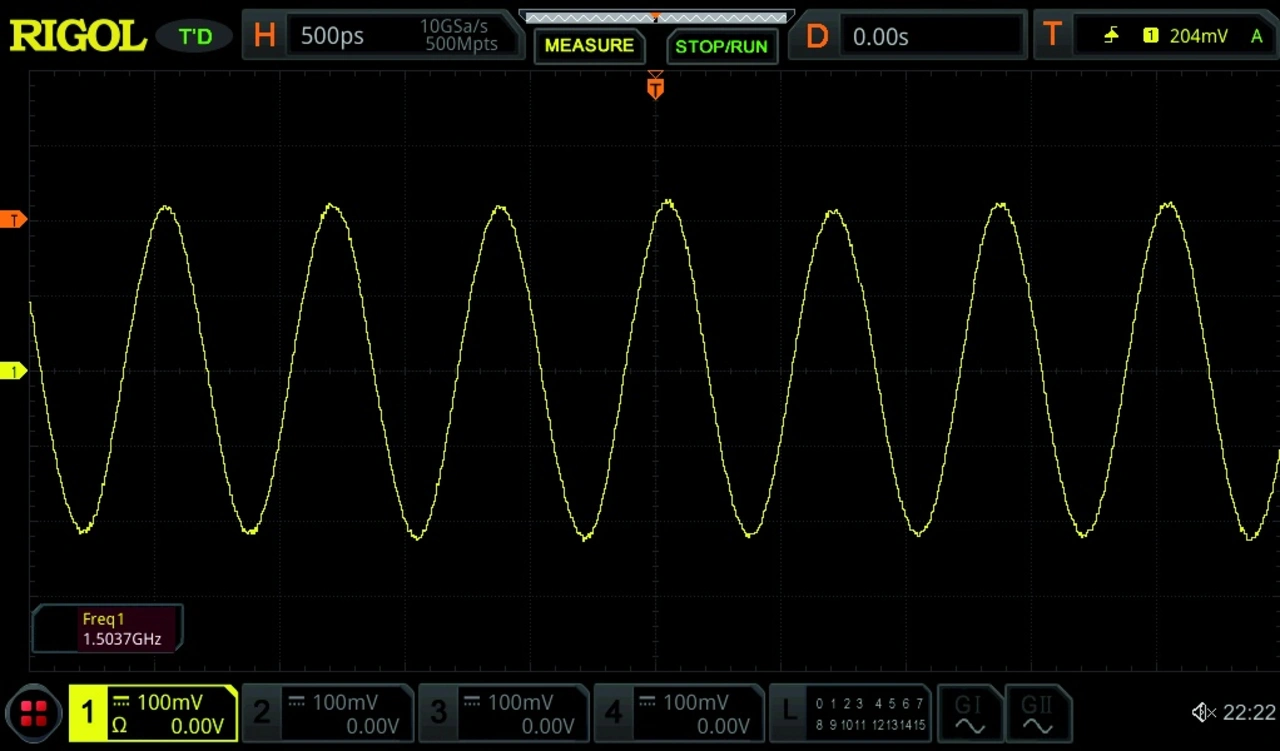Click the GII waveform generator icon
Screen dimensions: 1280x751
[1037, 714]
